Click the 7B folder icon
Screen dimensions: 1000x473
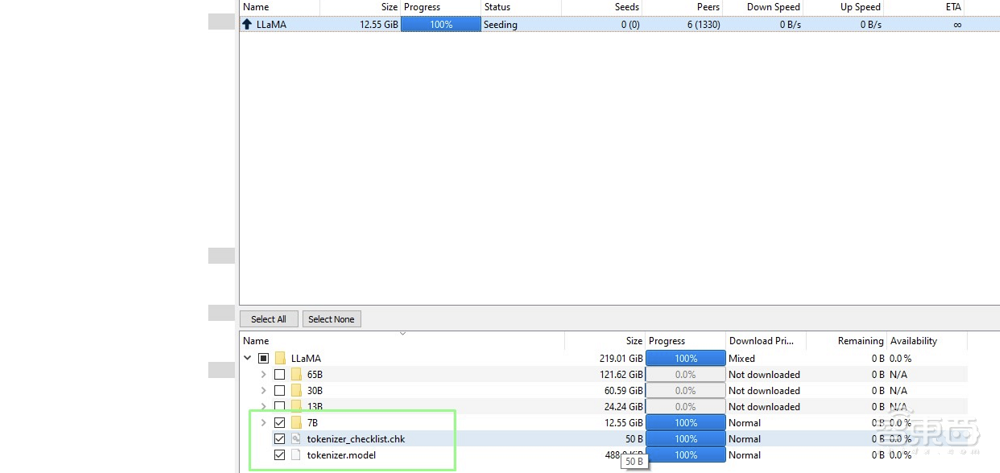(x=296, y=423)
